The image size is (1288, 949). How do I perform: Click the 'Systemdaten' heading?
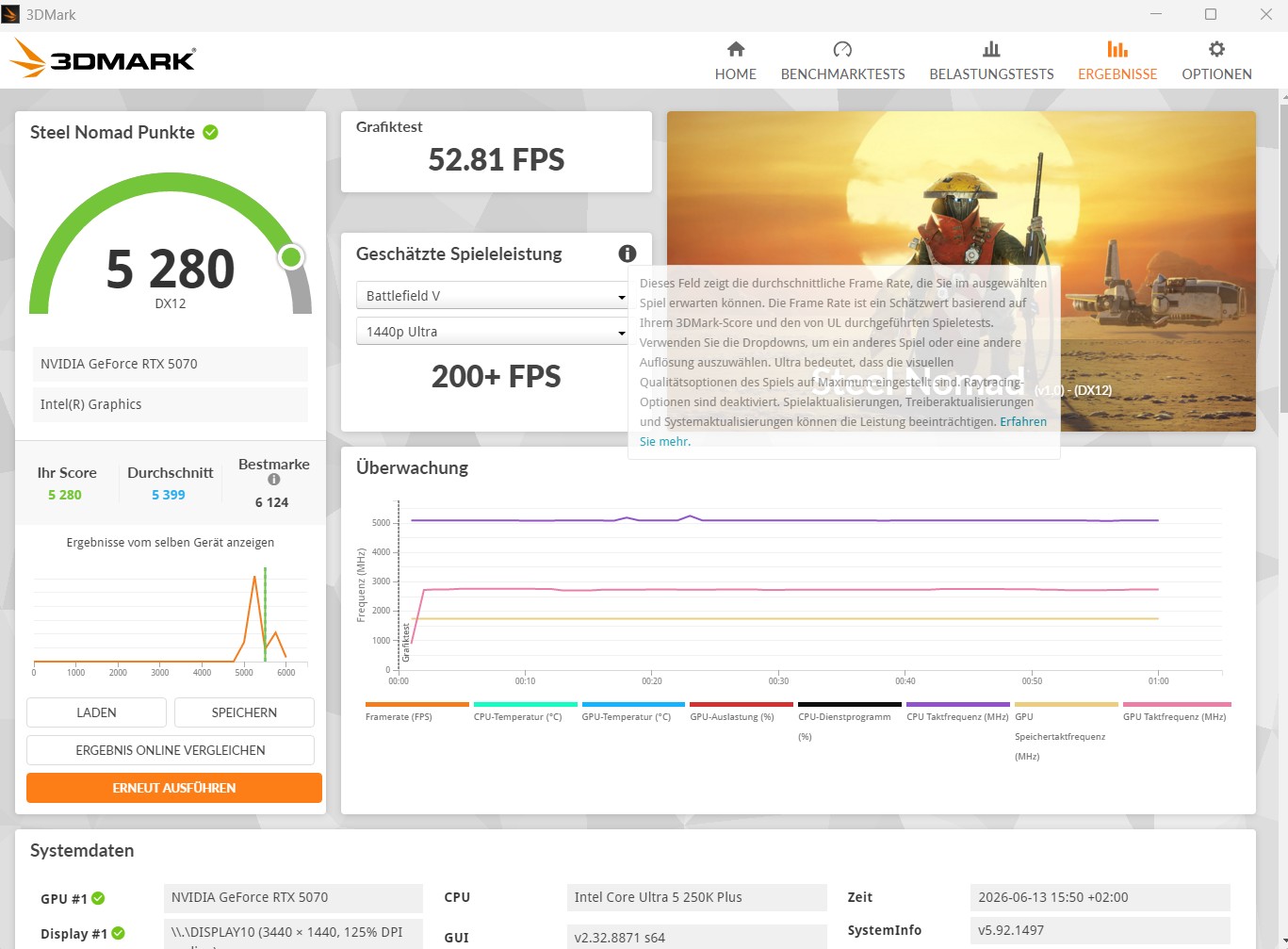tap(82, 851)
